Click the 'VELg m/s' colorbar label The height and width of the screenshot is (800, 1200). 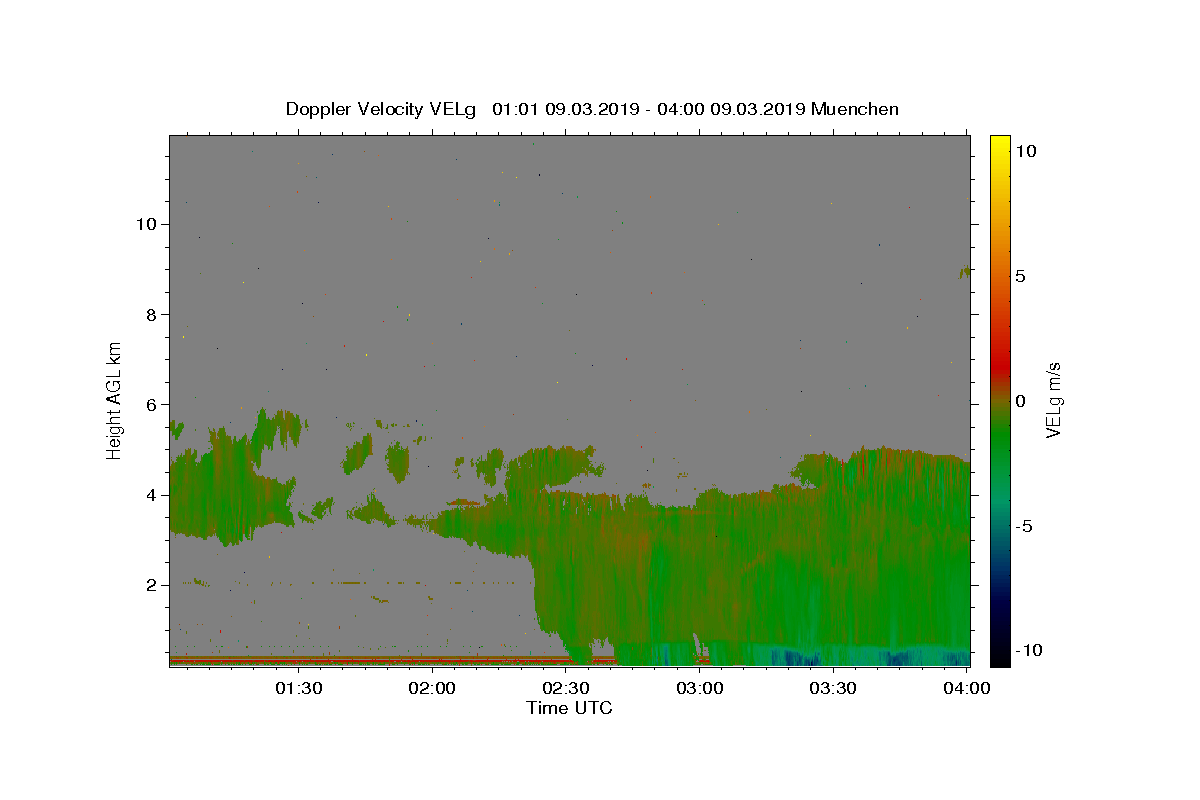1053,400
